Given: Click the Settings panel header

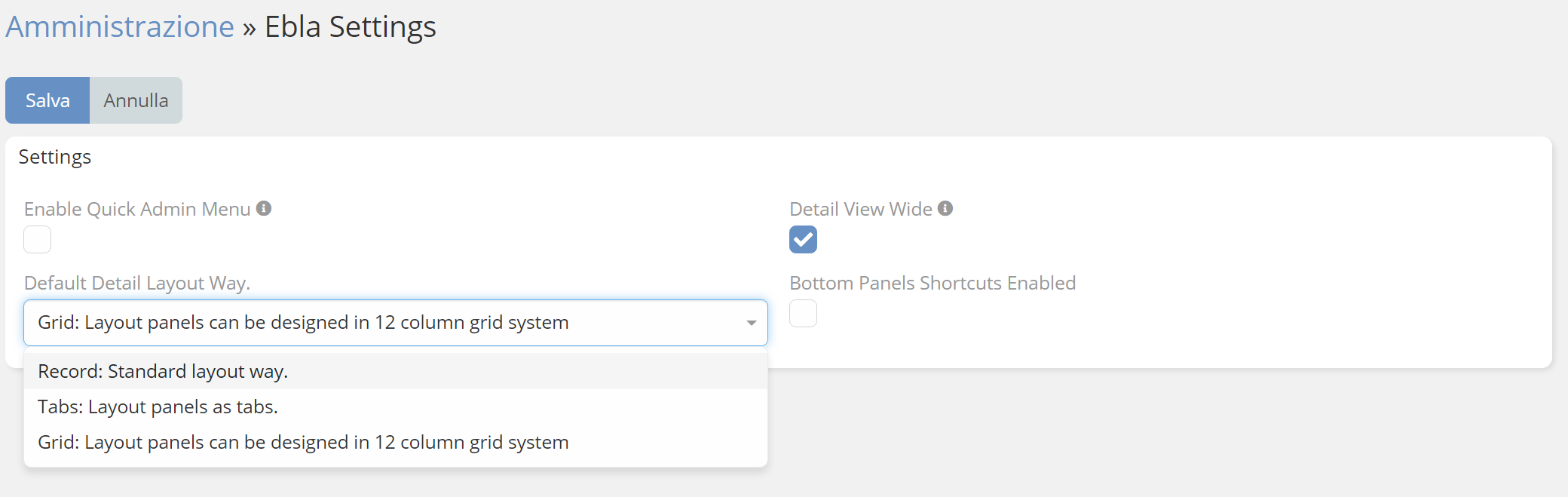Looking at the screenshot, I should click(55, 157).
